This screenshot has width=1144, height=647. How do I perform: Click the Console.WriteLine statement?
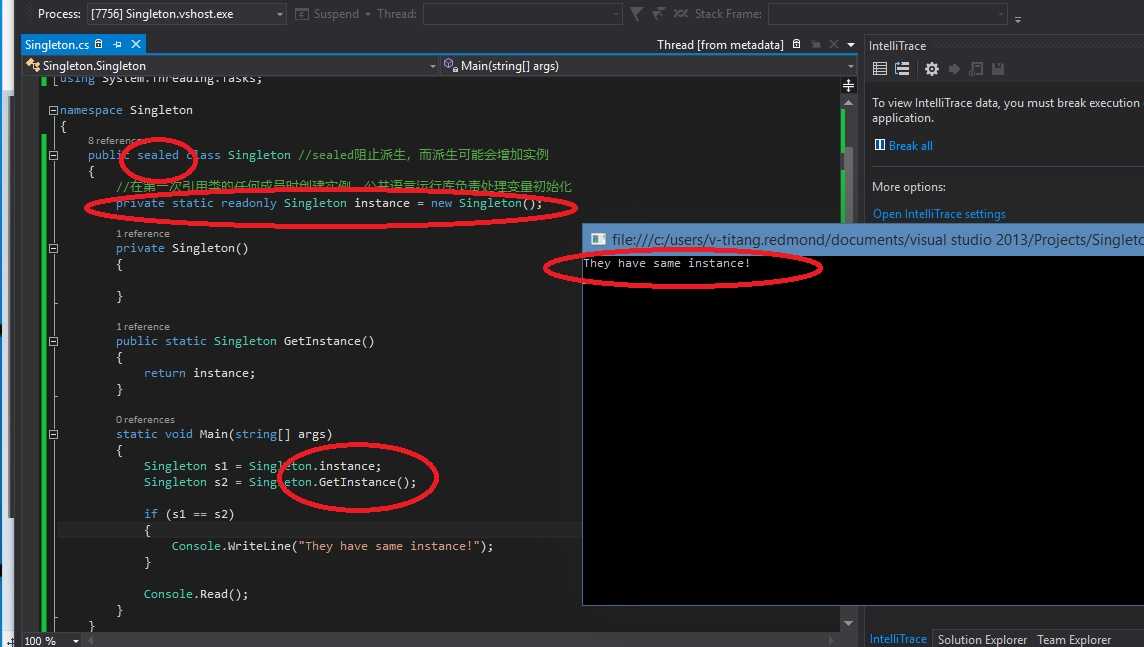[x=332, y=546]
